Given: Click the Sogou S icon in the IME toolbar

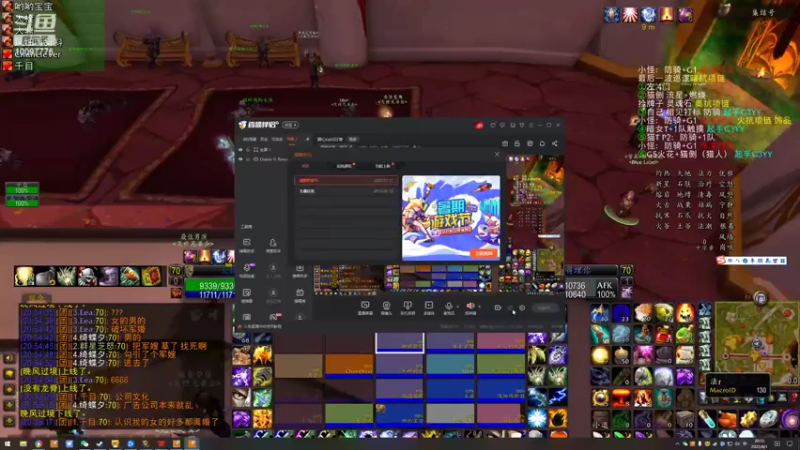Looking at the screenshot, I should click(721, 260).
